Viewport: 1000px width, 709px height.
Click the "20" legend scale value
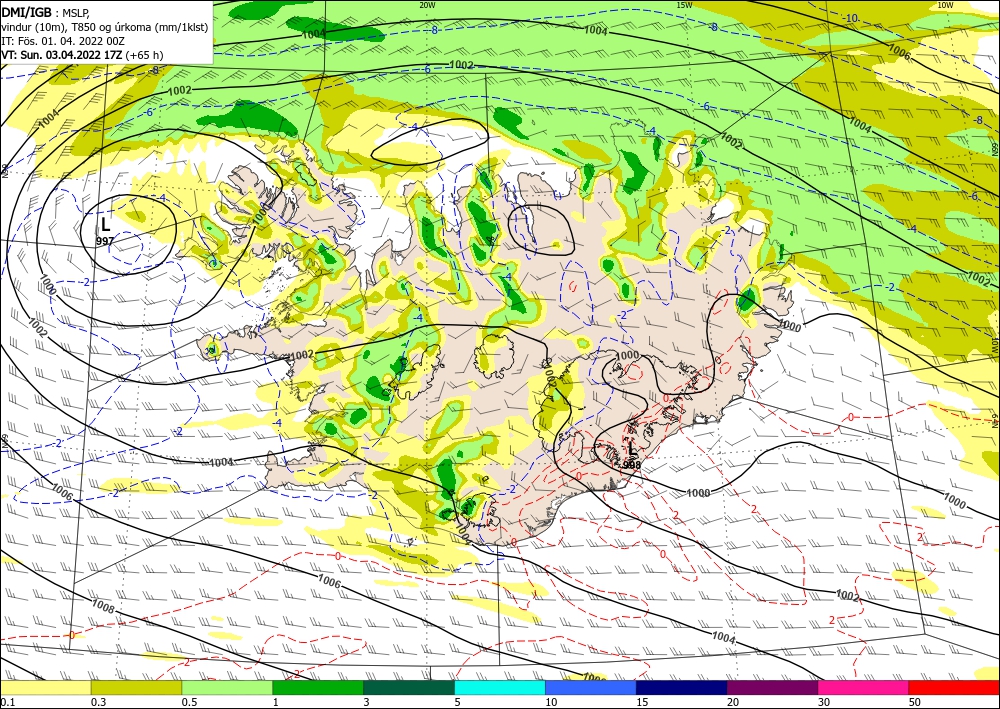733,702
